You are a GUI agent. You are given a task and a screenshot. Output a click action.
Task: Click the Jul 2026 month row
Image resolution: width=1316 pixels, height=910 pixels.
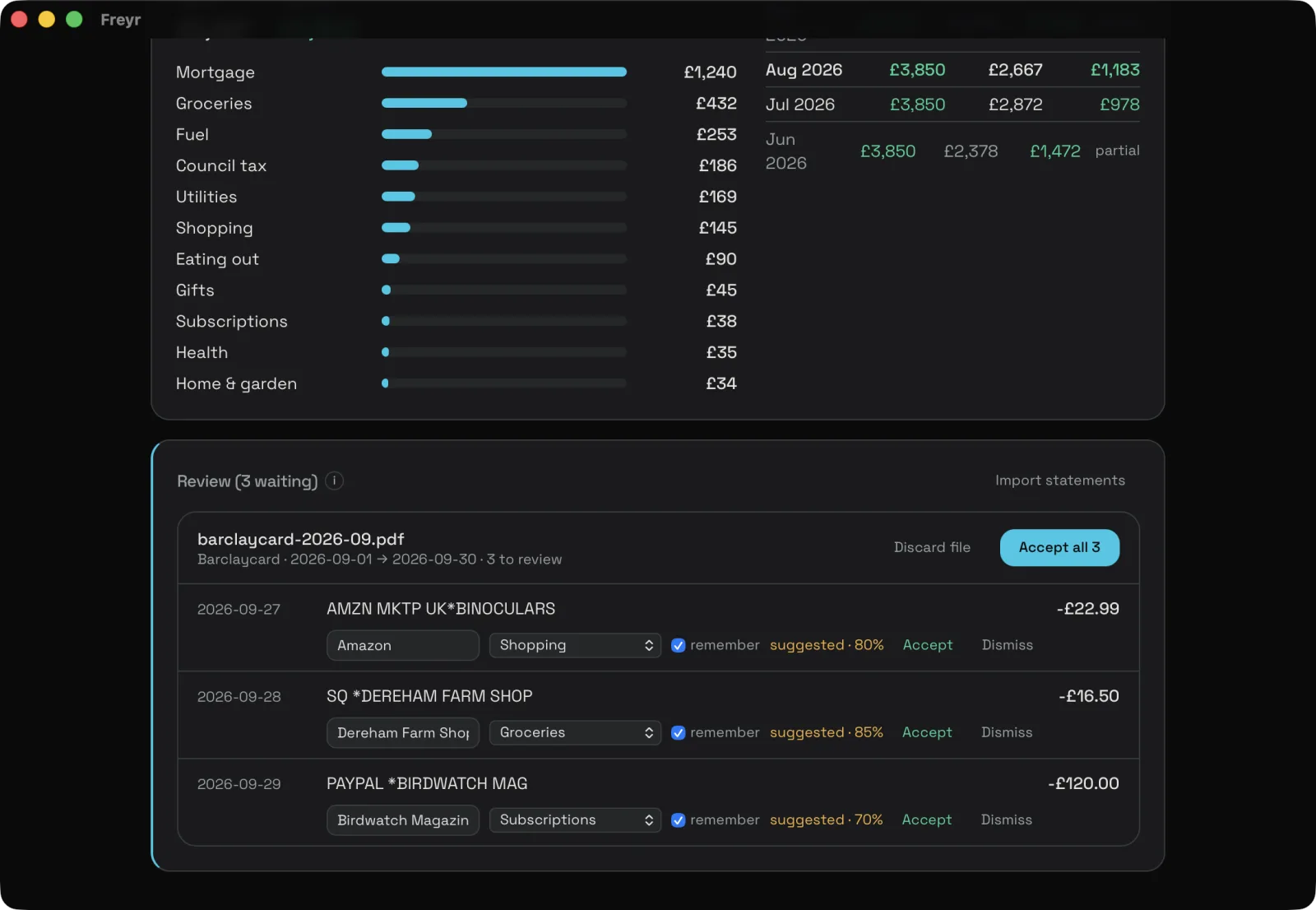pos(952,104)
